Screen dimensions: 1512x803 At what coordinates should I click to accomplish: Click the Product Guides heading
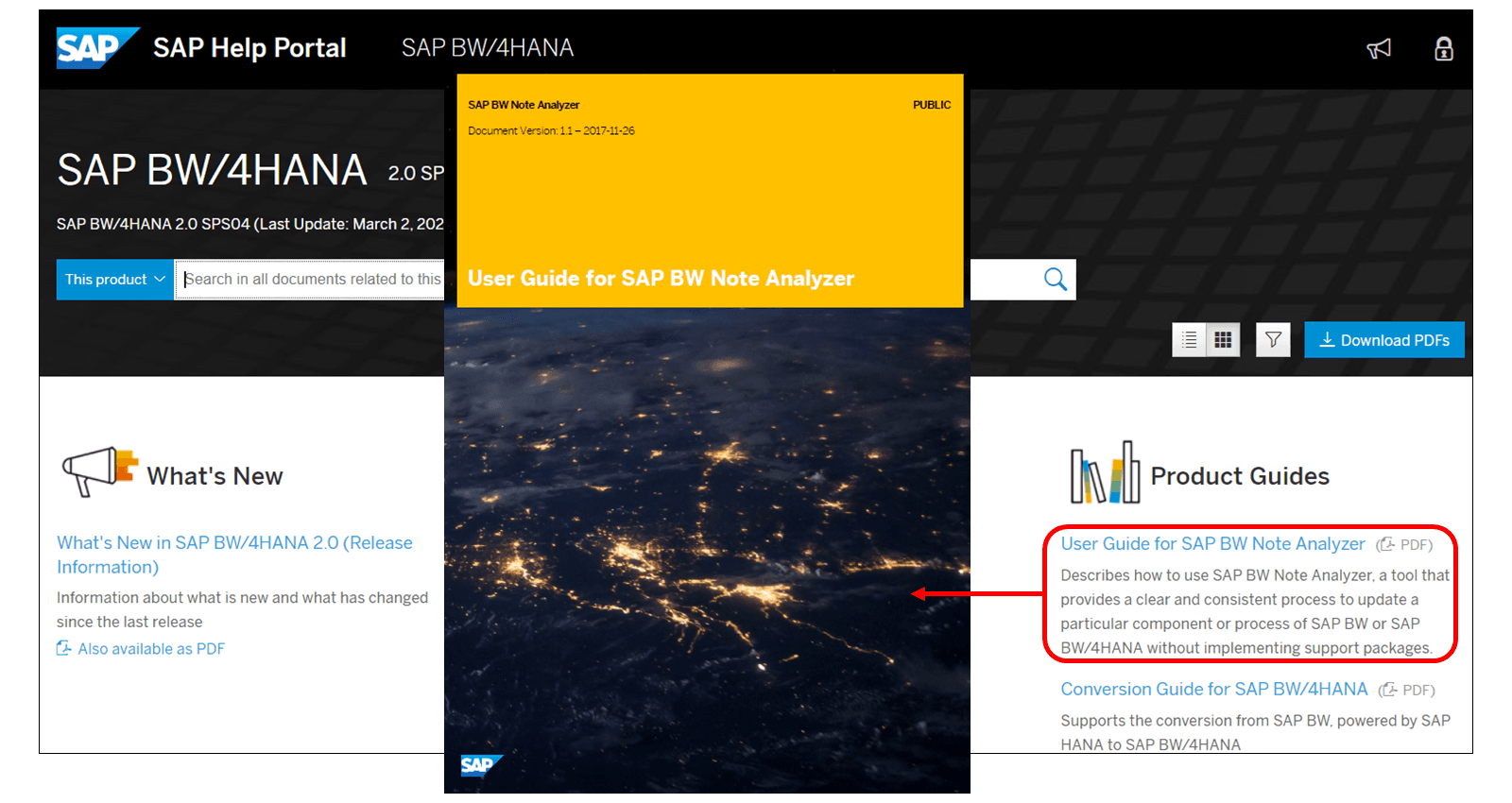1240,476
